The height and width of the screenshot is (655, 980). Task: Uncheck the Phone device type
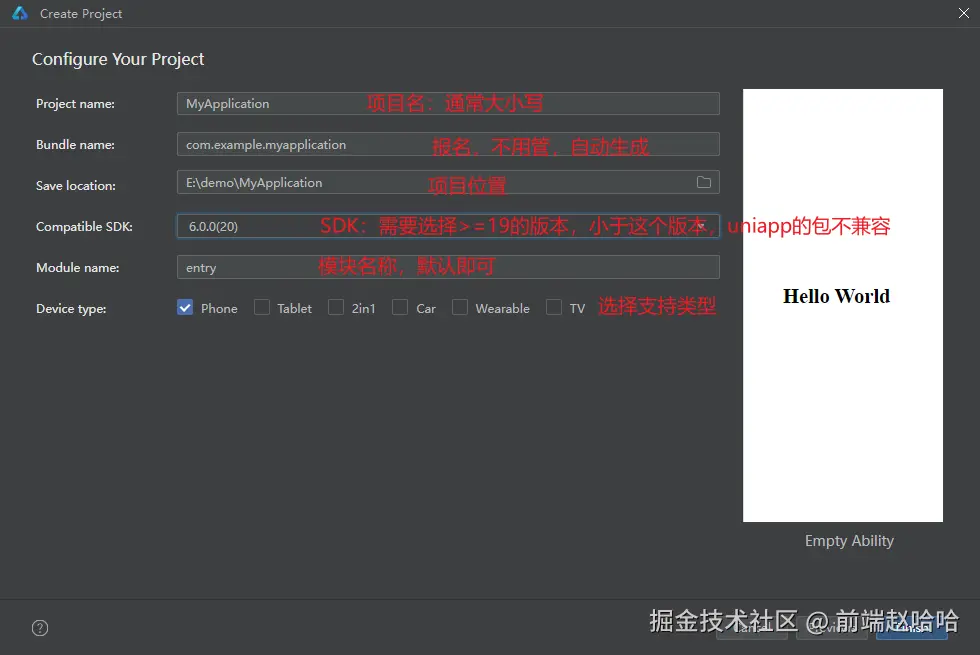185,308
